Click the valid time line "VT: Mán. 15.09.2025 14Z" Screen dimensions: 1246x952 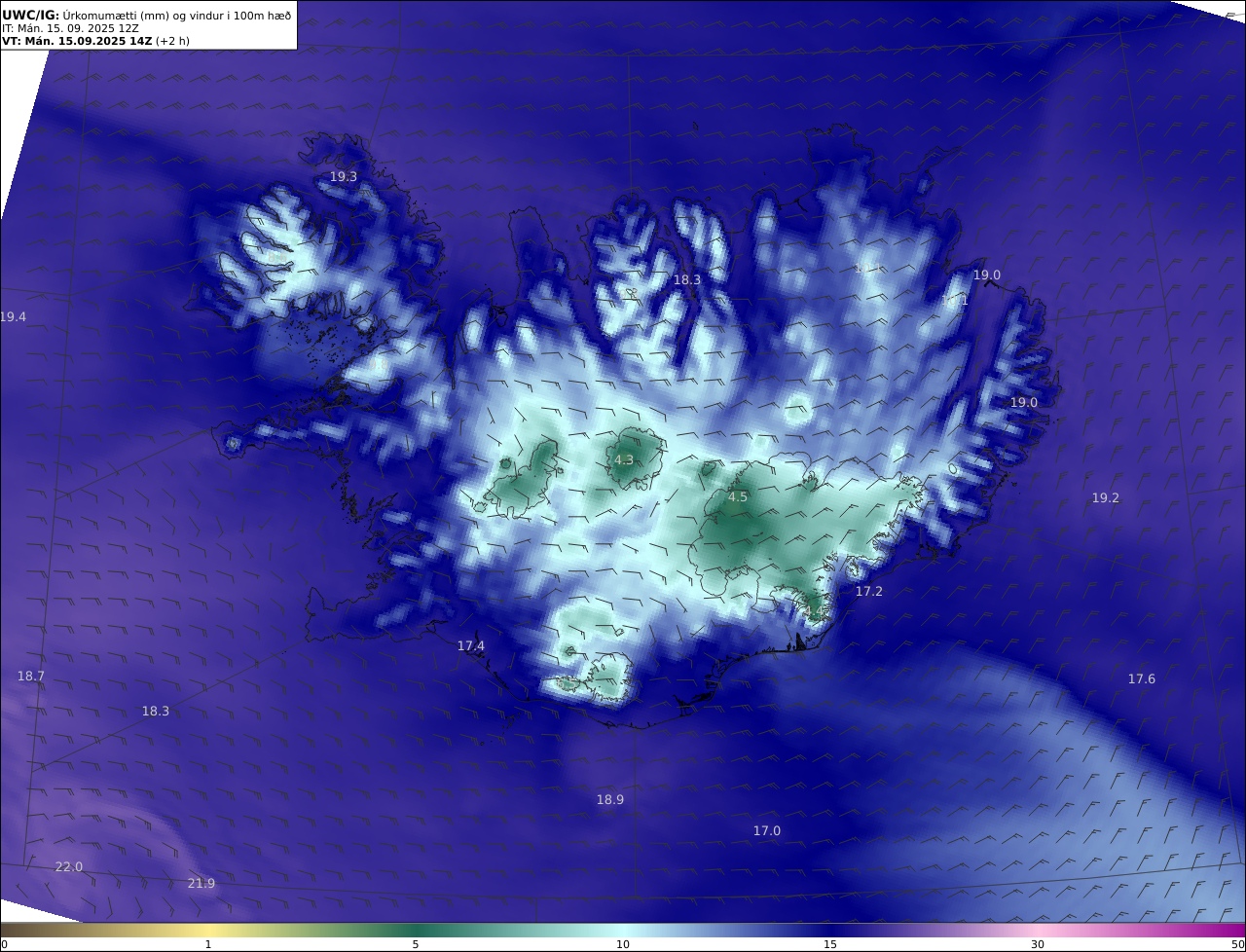point(77,41)
